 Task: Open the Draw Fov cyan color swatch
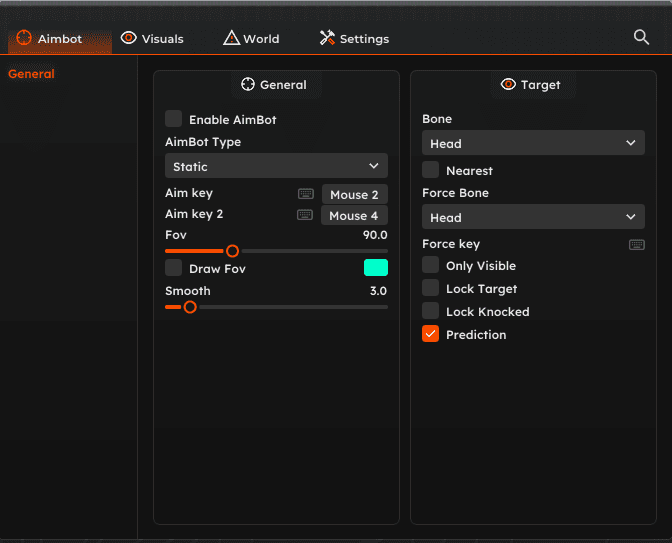375,267
